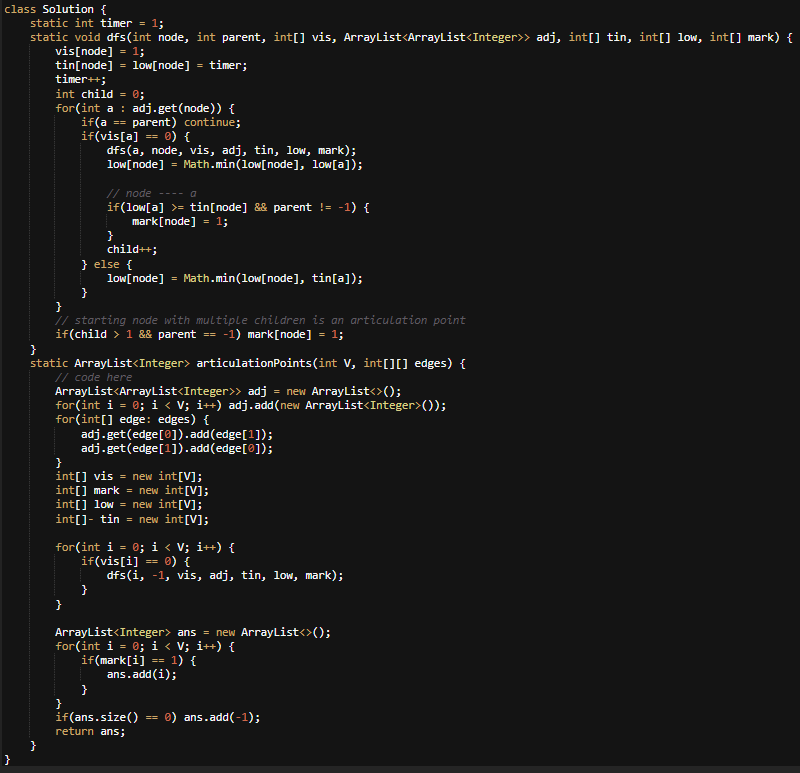Click the 'articulationPoints' method name

254,363
